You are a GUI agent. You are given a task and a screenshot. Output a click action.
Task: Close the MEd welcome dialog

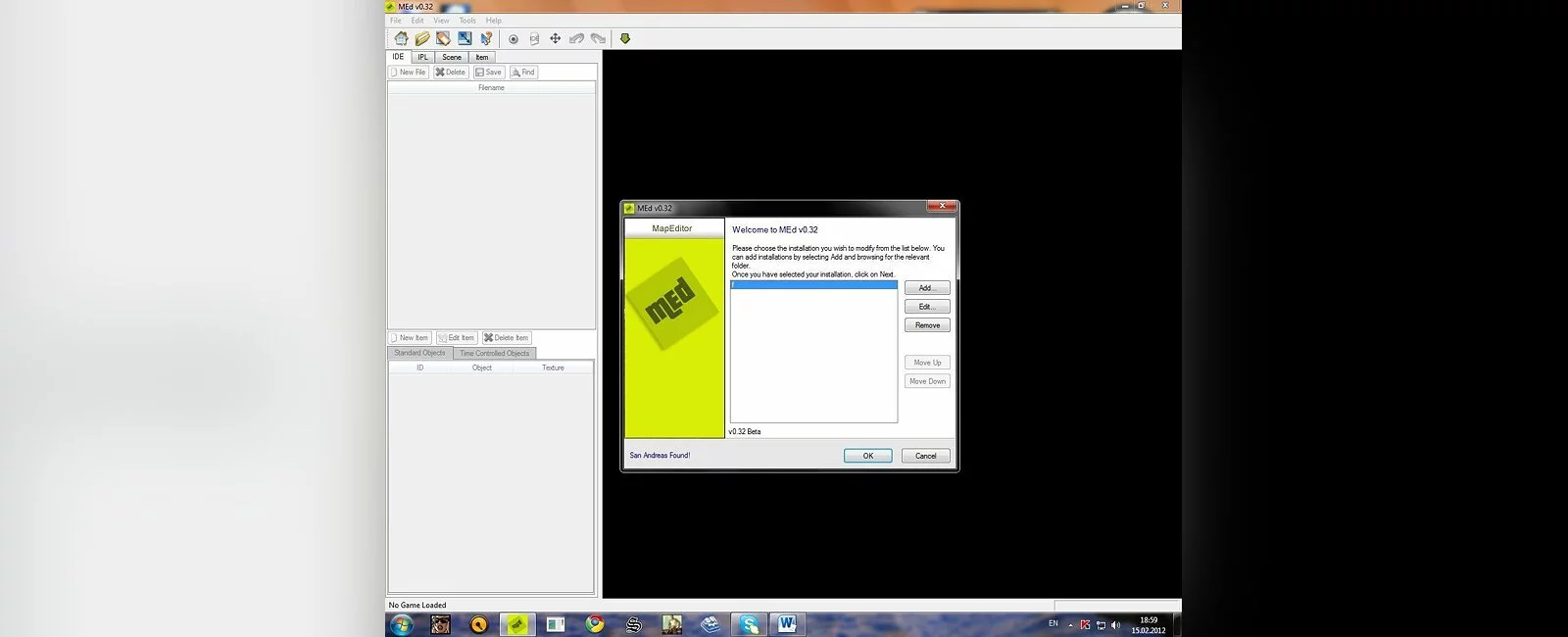942,207
